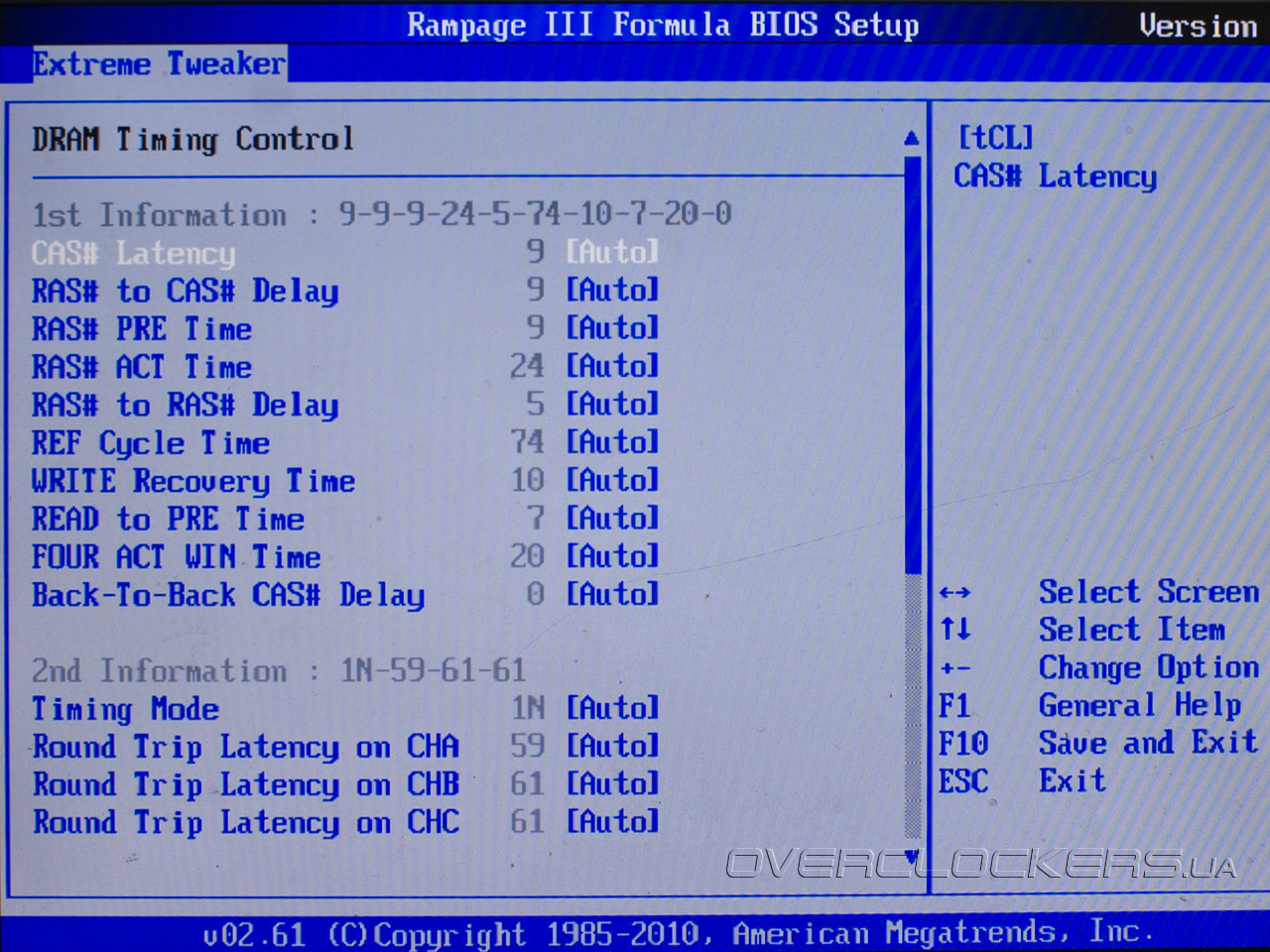The height and width of the screenshot is (952, 1270).
Task: Click the 2nd Information timing summary line
Action: coord(279,670)
